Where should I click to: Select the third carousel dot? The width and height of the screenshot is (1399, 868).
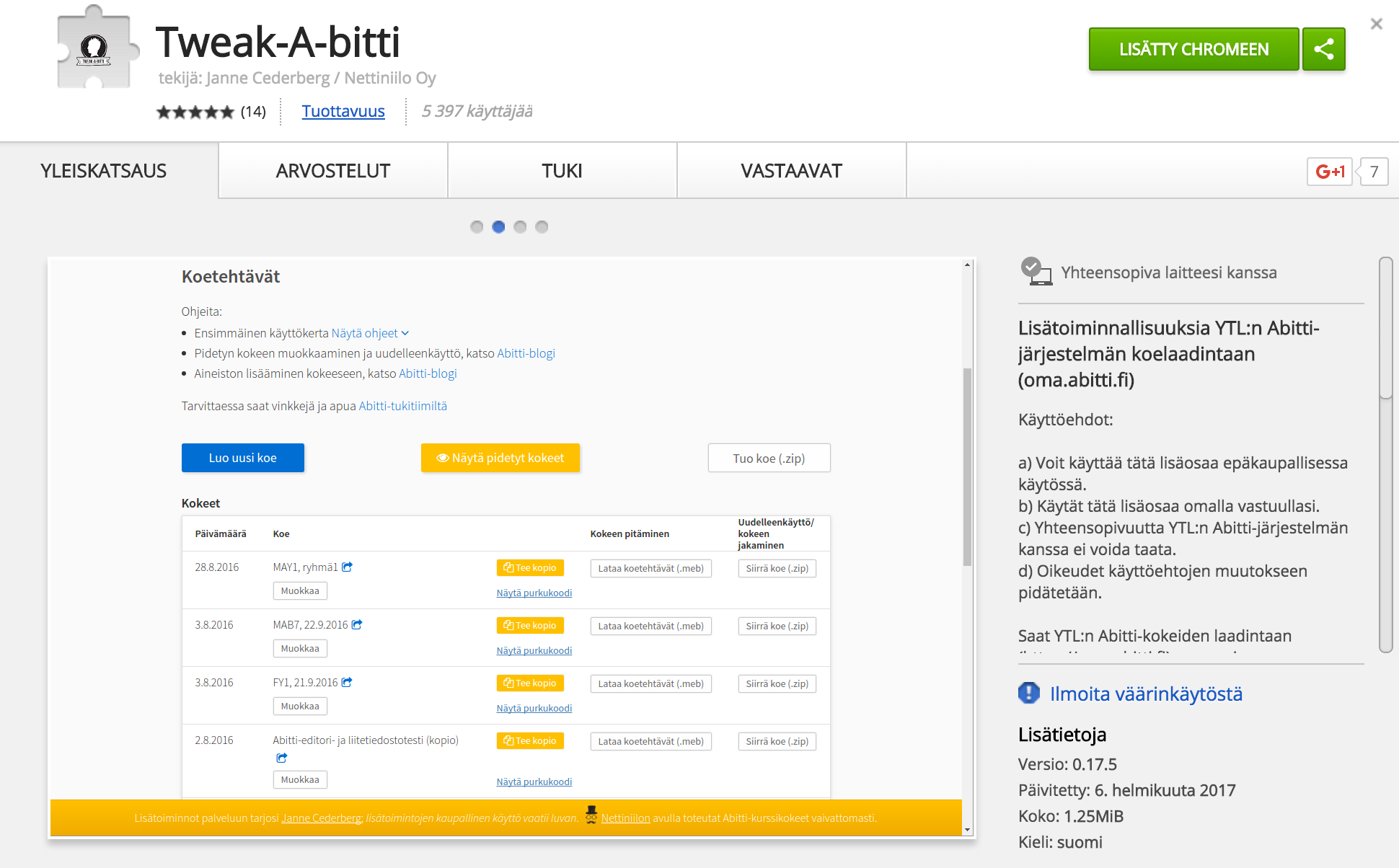520,227
